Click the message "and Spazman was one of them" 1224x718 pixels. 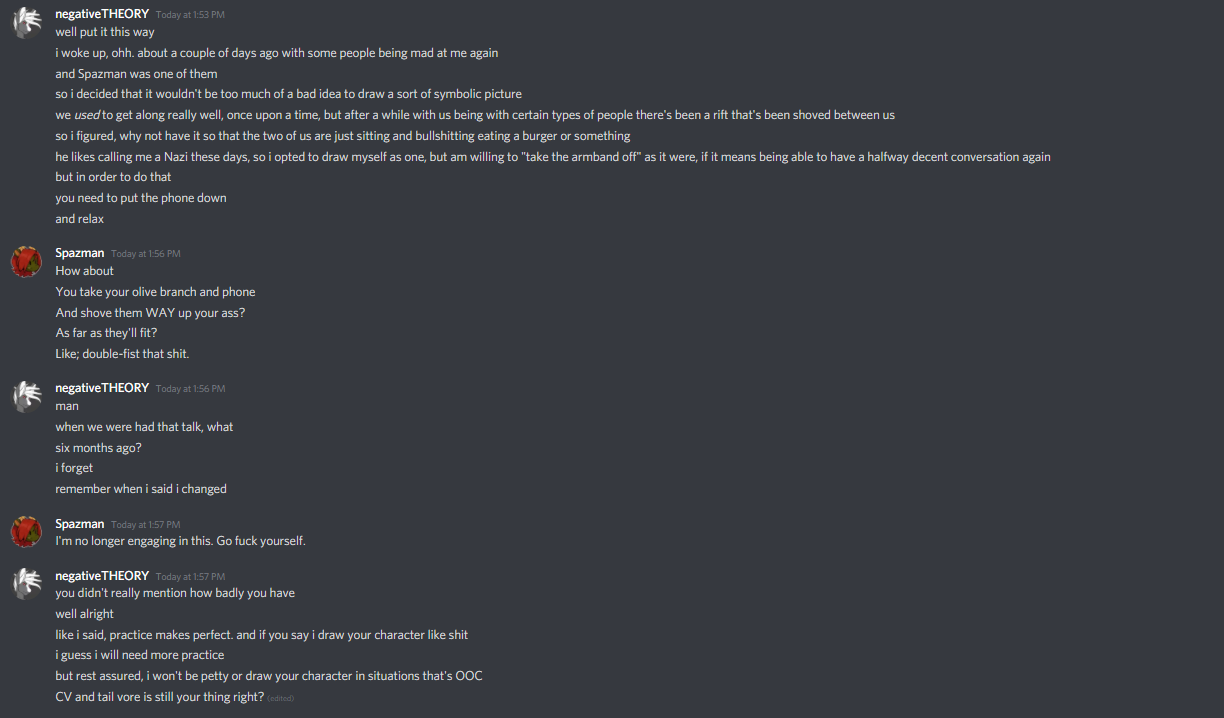[136, 74]
